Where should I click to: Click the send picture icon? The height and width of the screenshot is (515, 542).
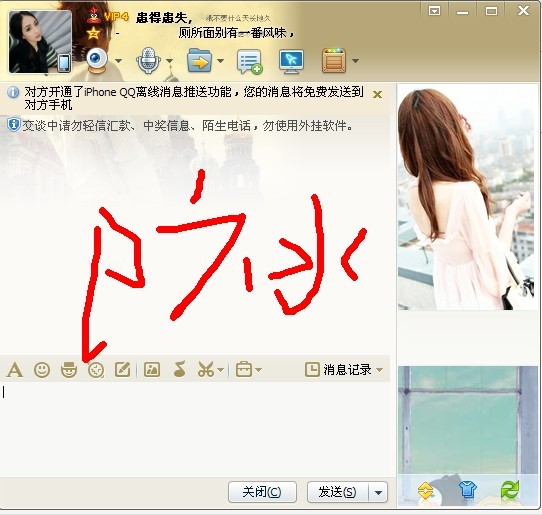coord(152,370)
